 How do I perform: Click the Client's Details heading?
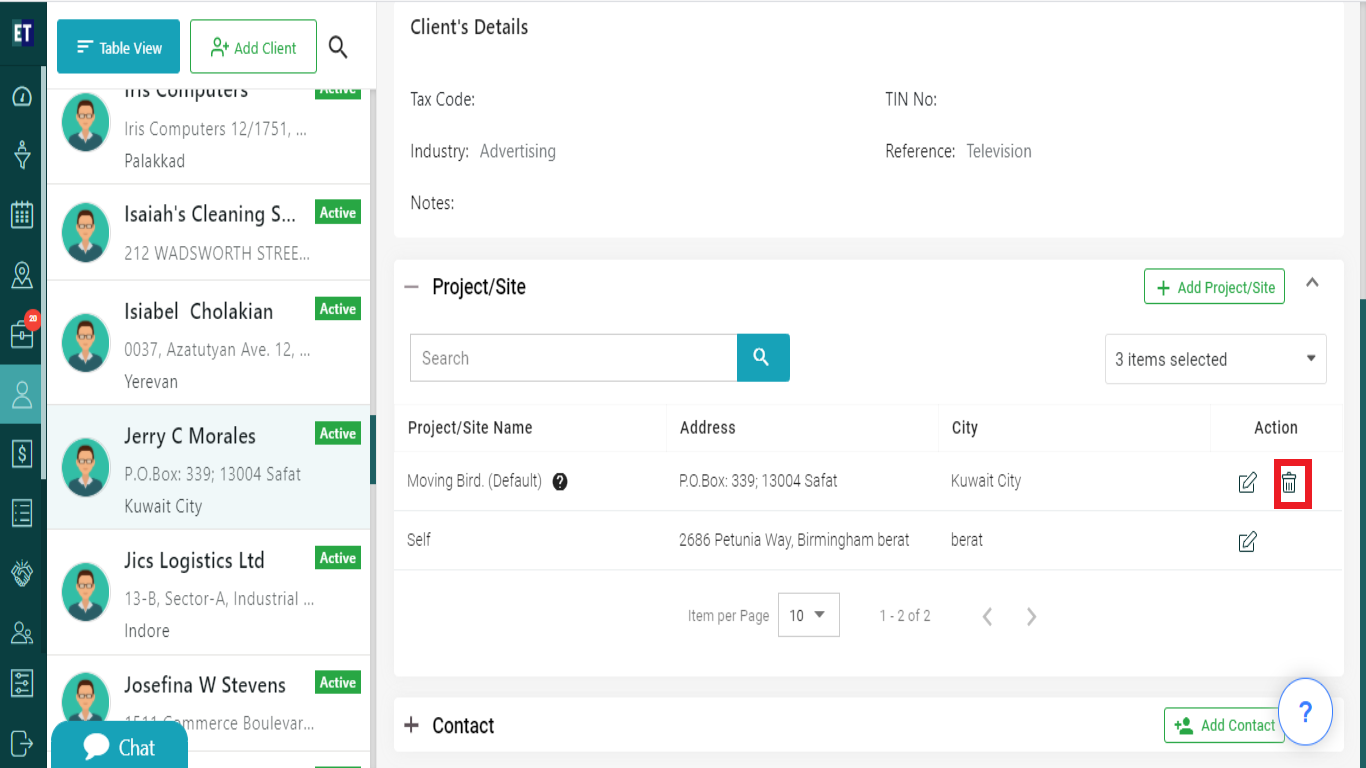click(x=469, y=27)
